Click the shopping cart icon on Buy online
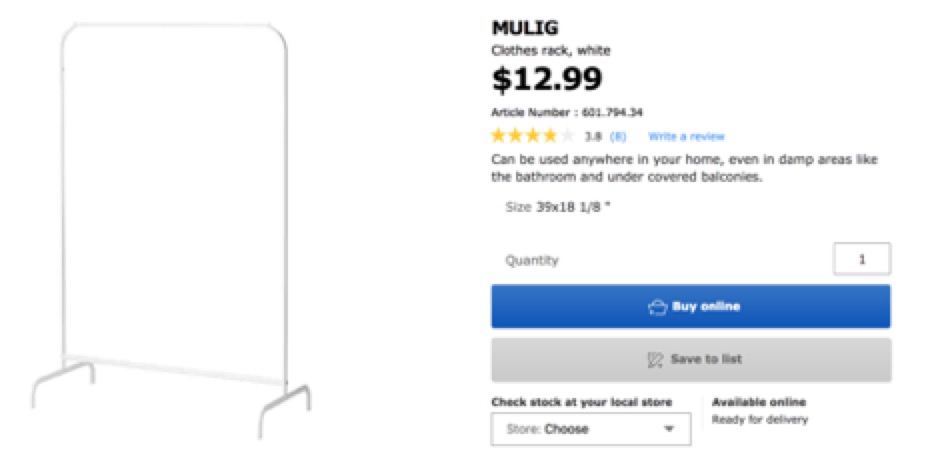 [x=657, y=307]
